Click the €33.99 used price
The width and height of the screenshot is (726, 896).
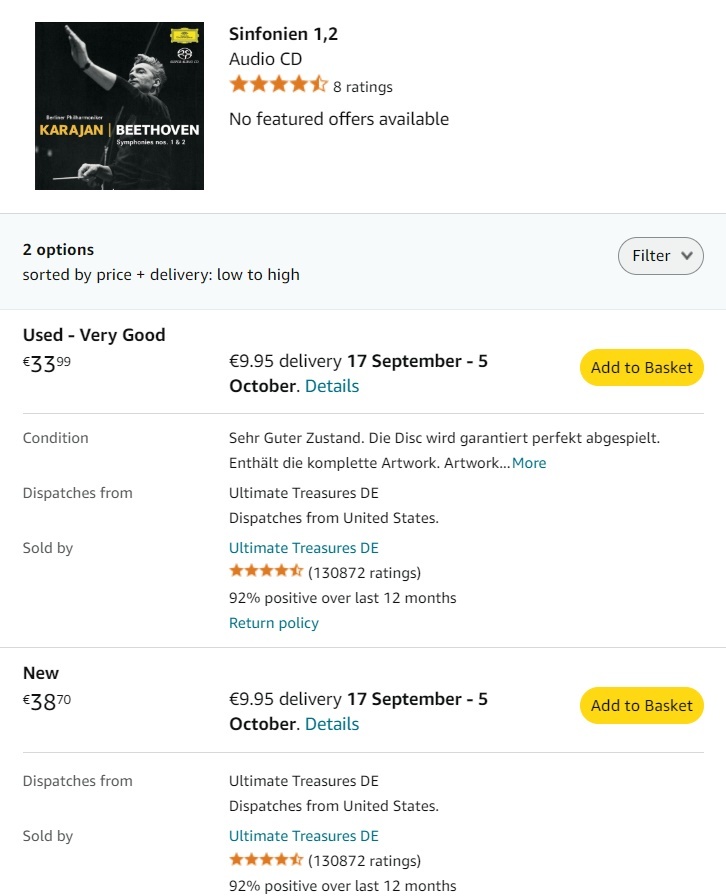pyautogui.click(x=47, y=364)
